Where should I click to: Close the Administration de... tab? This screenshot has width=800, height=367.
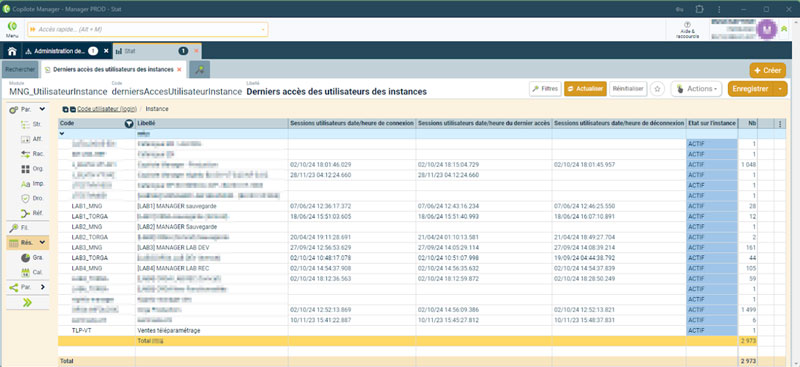106,51
